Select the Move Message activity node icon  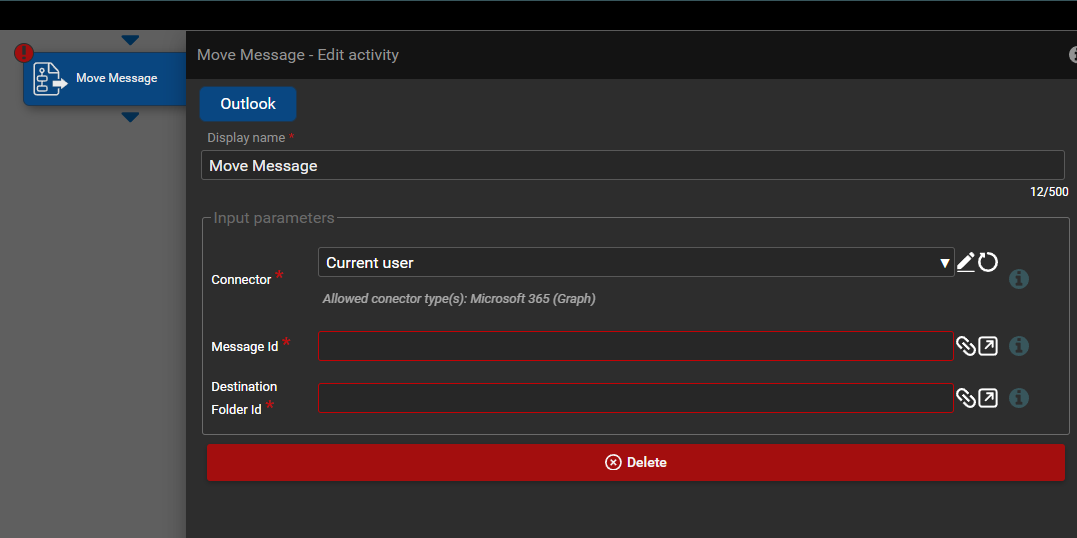[50, 79]
